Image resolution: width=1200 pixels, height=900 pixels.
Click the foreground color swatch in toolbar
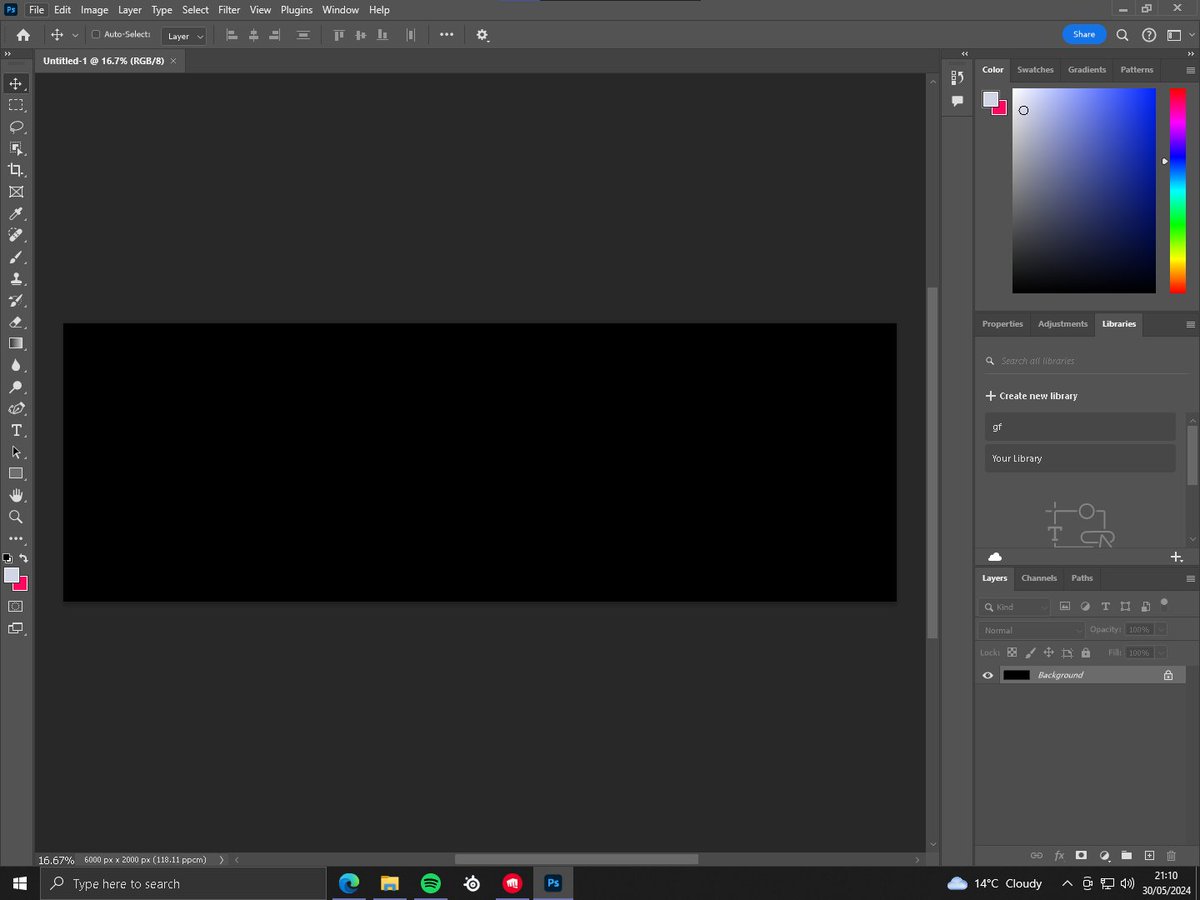[11, 575]
